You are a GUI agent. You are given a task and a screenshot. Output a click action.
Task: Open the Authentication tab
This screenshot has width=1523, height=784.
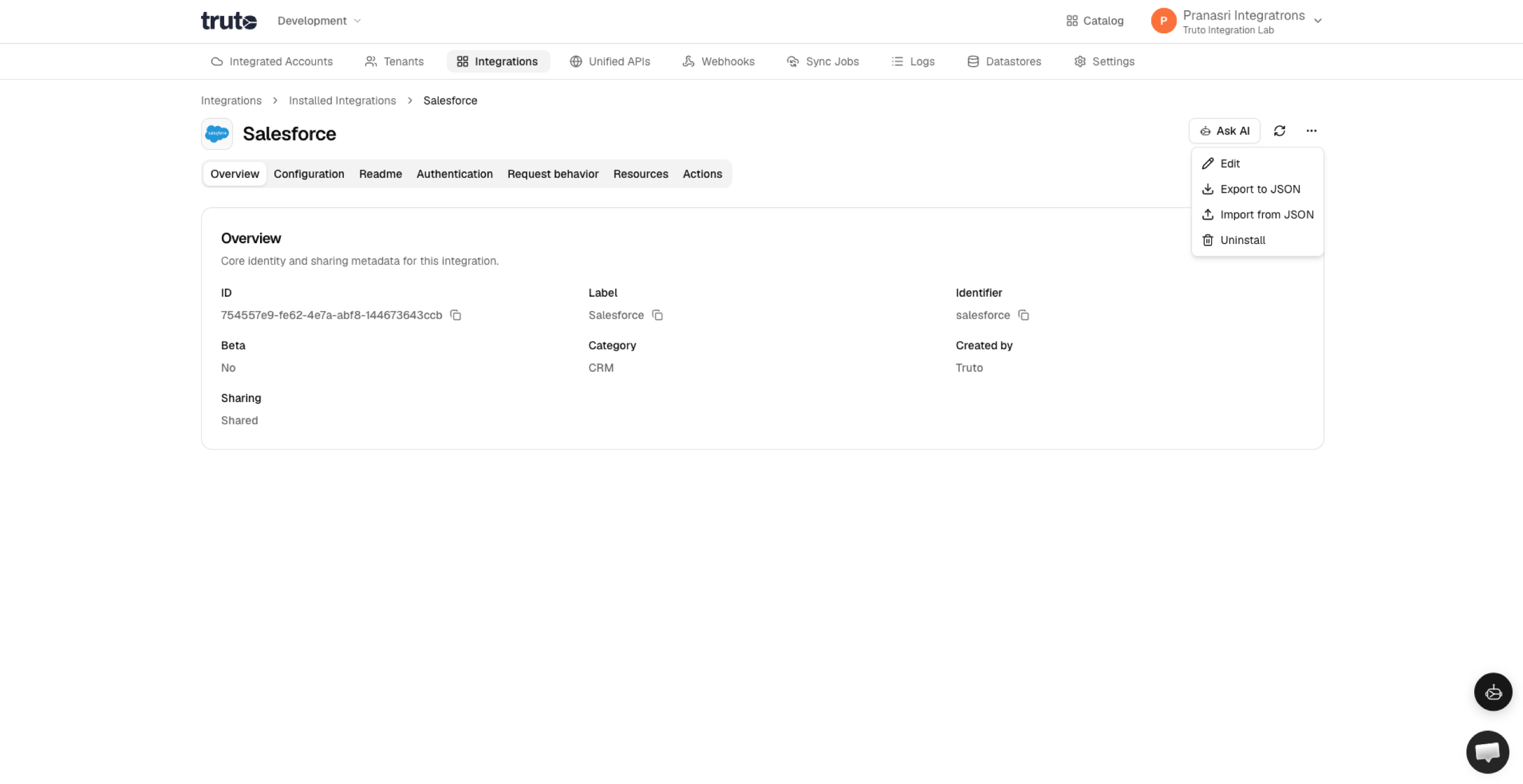click(x=455, y=174)
